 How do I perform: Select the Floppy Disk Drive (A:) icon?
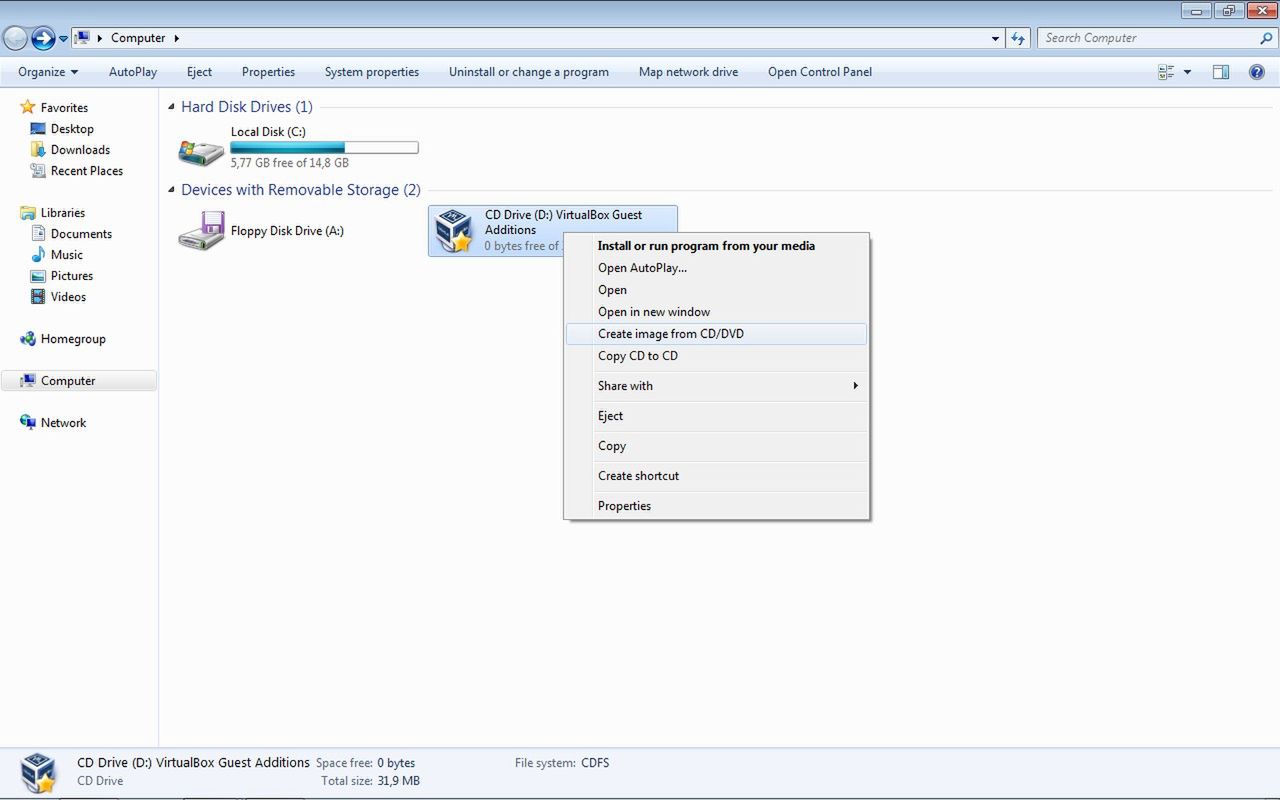(200, 230)
